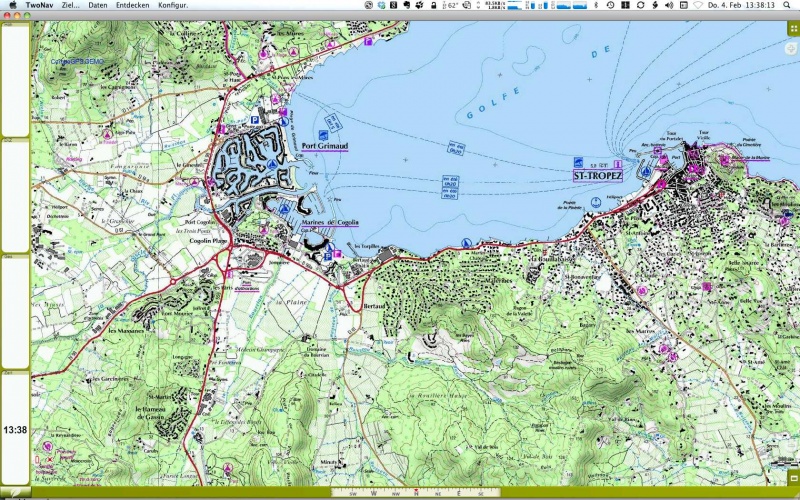The image size is (800, 500).
Task: Click the lock icon in the menu bar
Action: (x=433, y=5)
